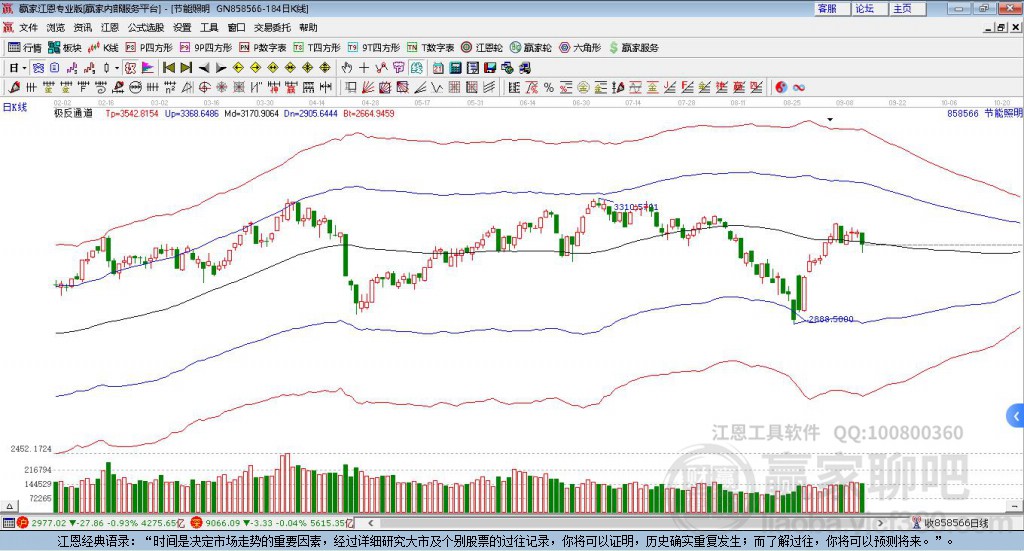Open the 浏览 menu
This screenshot has width=1024, height=551.
(x=56, y=27)
